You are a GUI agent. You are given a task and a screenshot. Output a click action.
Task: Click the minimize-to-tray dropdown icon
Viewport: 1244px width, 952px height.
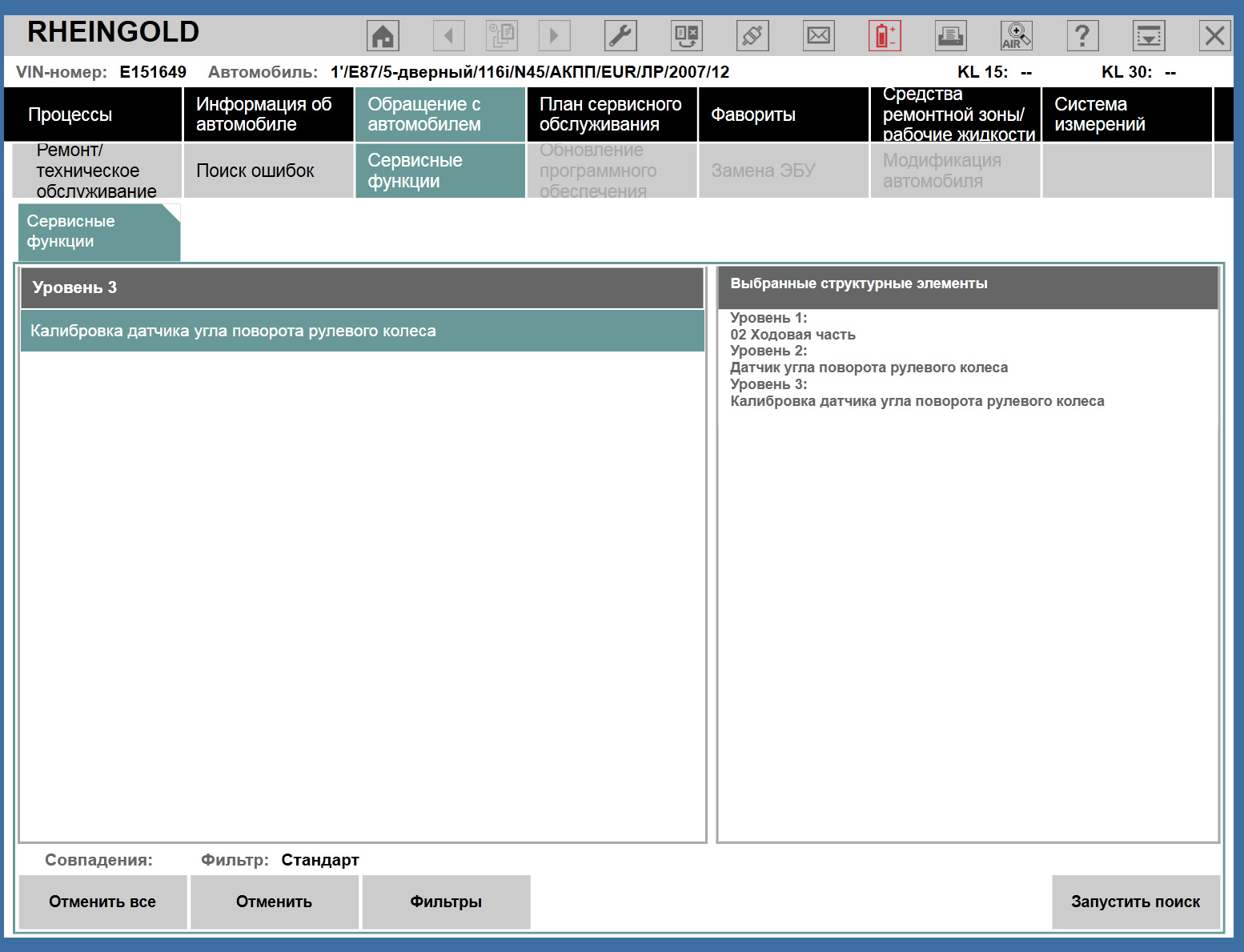(1149, 35)
